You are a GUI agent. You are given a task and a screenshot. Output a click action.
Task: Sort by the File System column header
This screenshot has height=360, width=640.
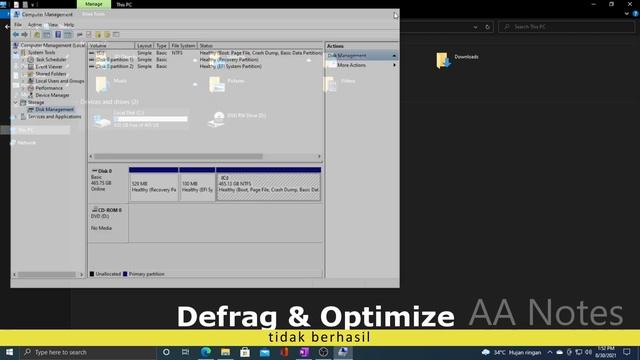click(183, 46)
